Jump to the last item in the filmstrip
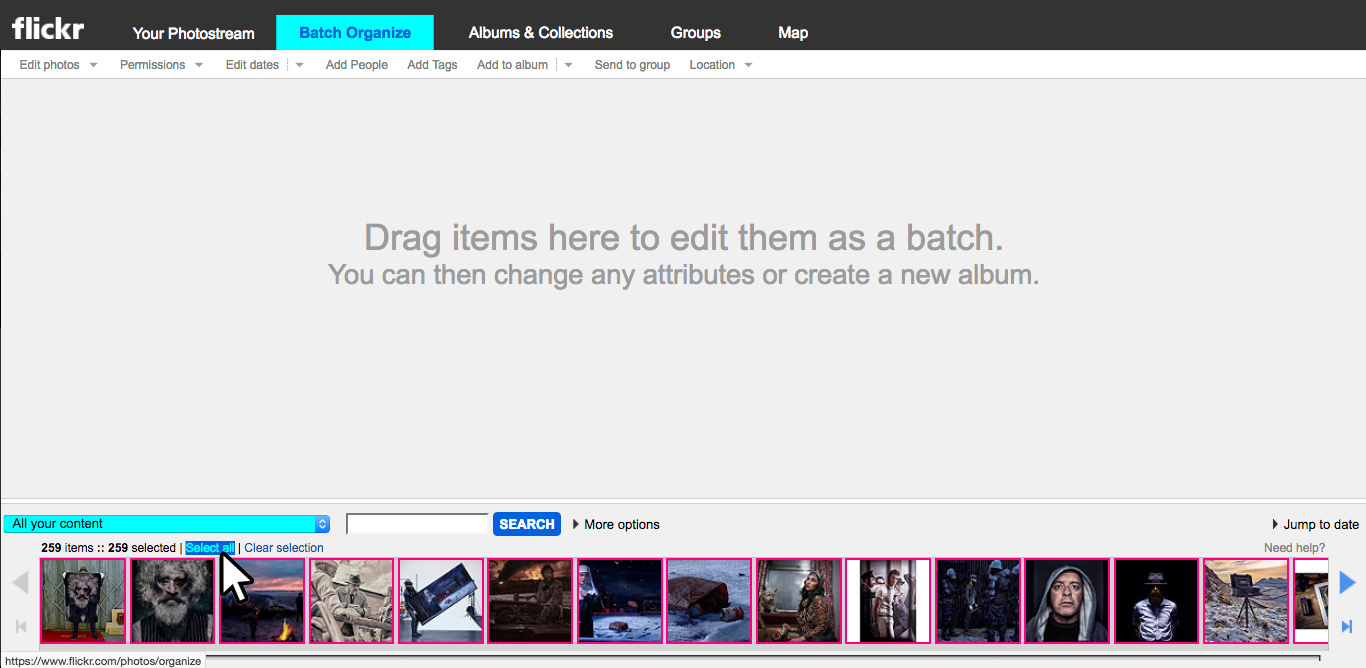 (1347, 627)
